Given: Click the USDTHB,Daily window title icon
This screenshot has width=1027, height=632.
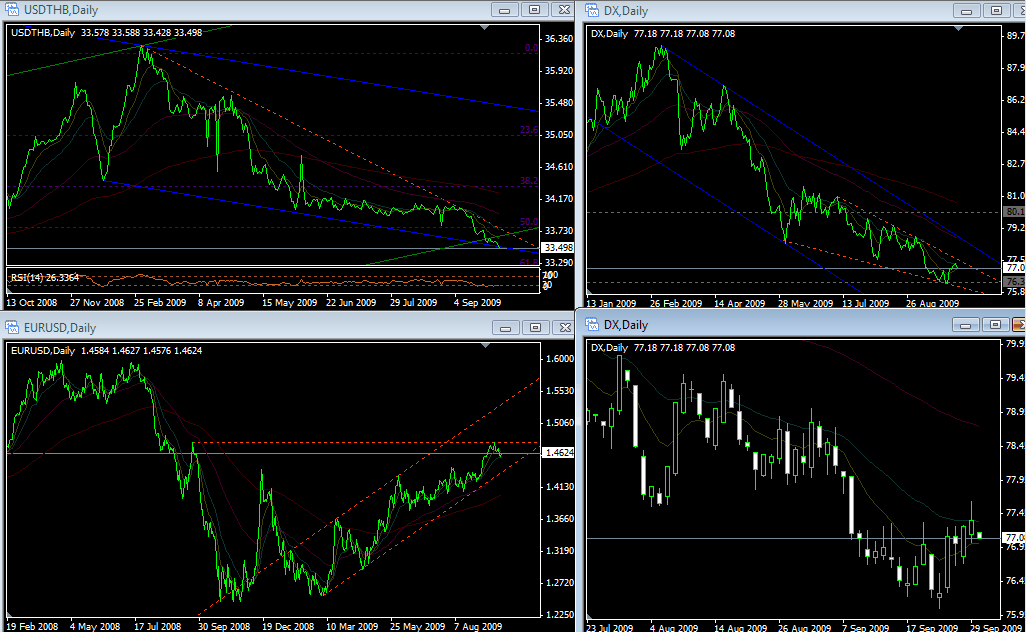Looking at the screenshot, I should tap(12, 10).
